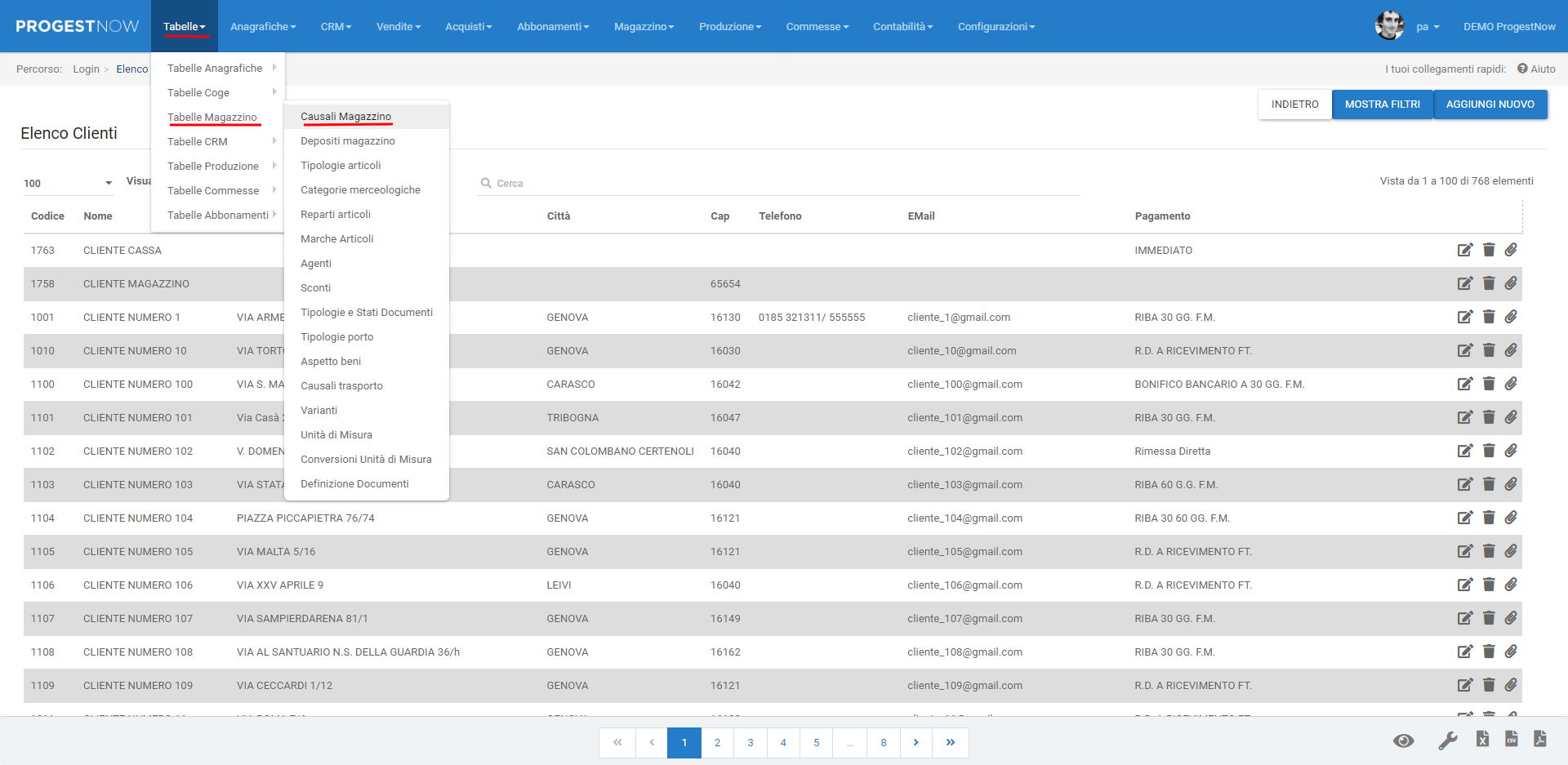This screenshot has width=1568, height=765.
Task: Export the client list to PDF
Action: point(1539,740)
